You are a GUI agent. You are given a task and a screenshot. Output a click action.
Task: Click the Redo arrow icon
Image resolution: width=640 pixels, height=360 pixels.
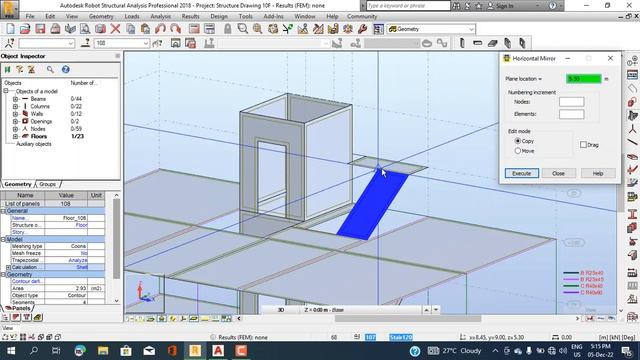[176, 29]
